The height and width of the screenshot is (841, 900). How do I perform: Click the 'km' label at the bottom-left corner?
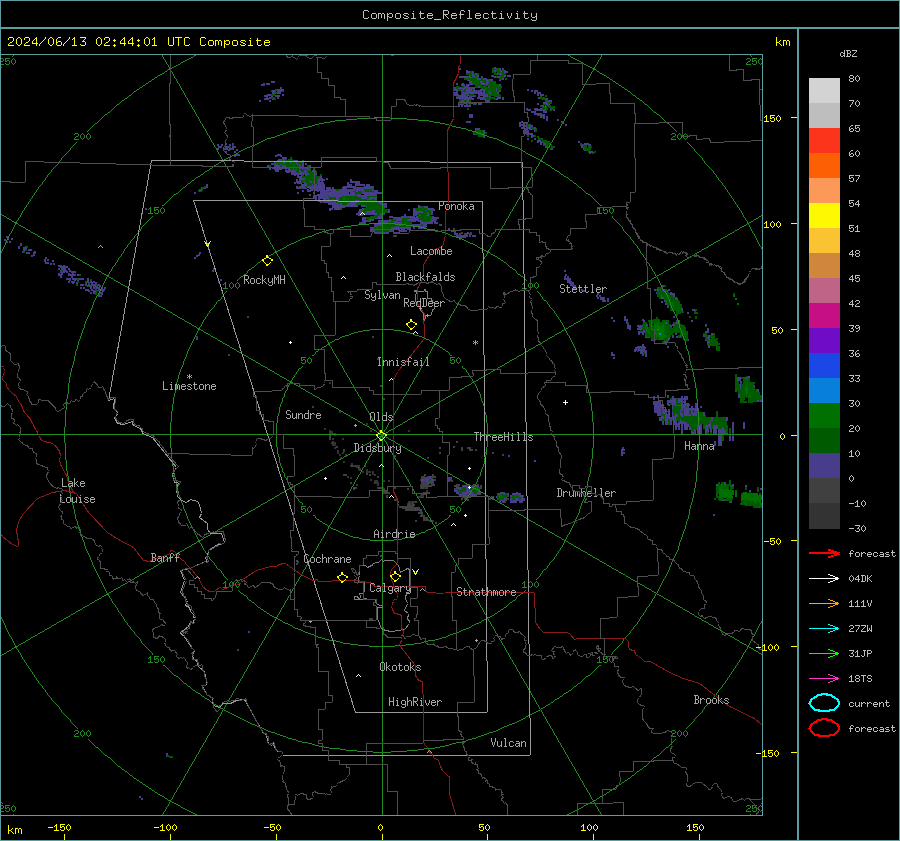click(15, 830)
